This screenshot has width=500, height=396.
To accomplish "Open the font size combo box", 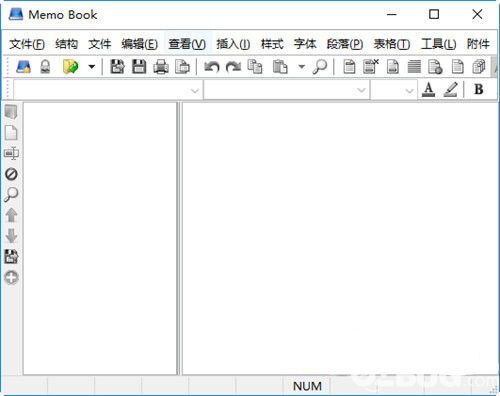I will point(394,90).
